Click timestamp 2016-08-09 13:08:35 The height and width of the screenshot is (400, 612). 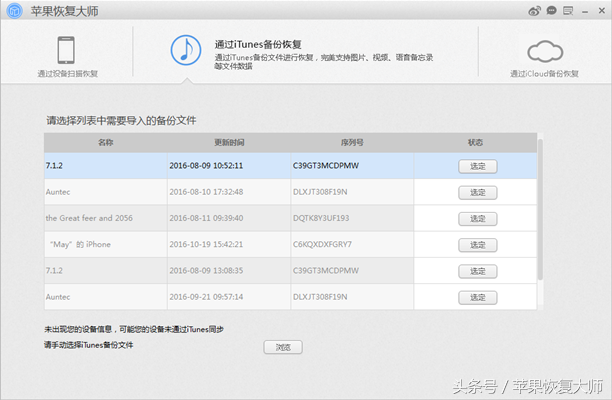206,270
